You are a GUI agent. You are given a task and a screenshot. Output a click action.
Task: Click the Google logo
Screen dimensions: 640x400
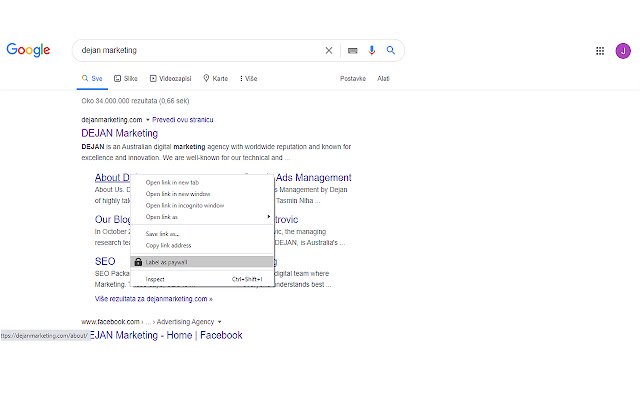pos(28,50)
